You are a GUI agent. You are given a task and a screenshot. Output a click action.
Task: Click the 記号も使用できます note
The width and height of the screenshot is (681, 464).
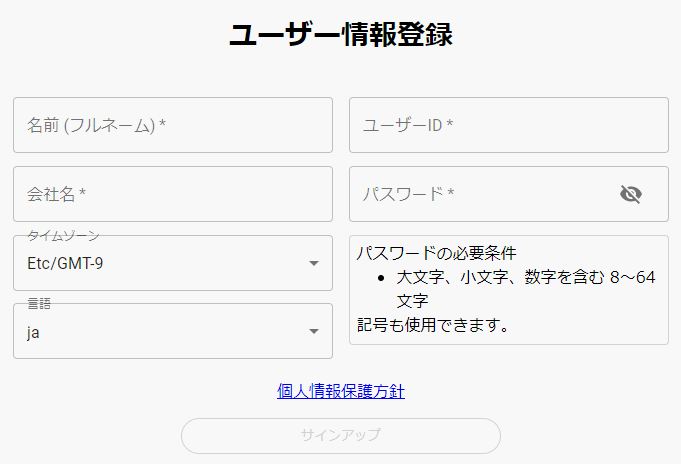433,325
